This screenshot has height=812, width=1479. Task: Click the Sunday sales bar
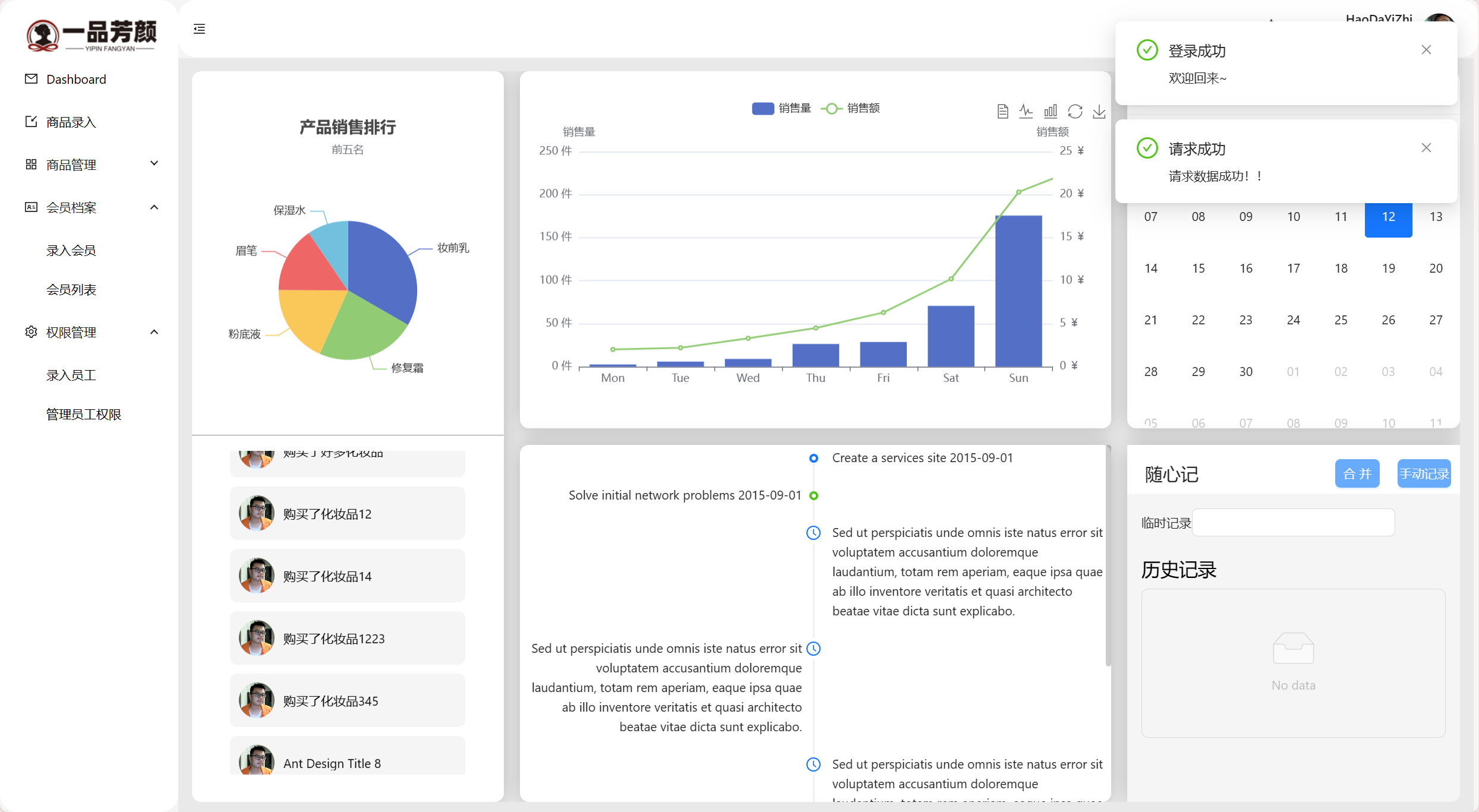click(x=1018, y=291)
